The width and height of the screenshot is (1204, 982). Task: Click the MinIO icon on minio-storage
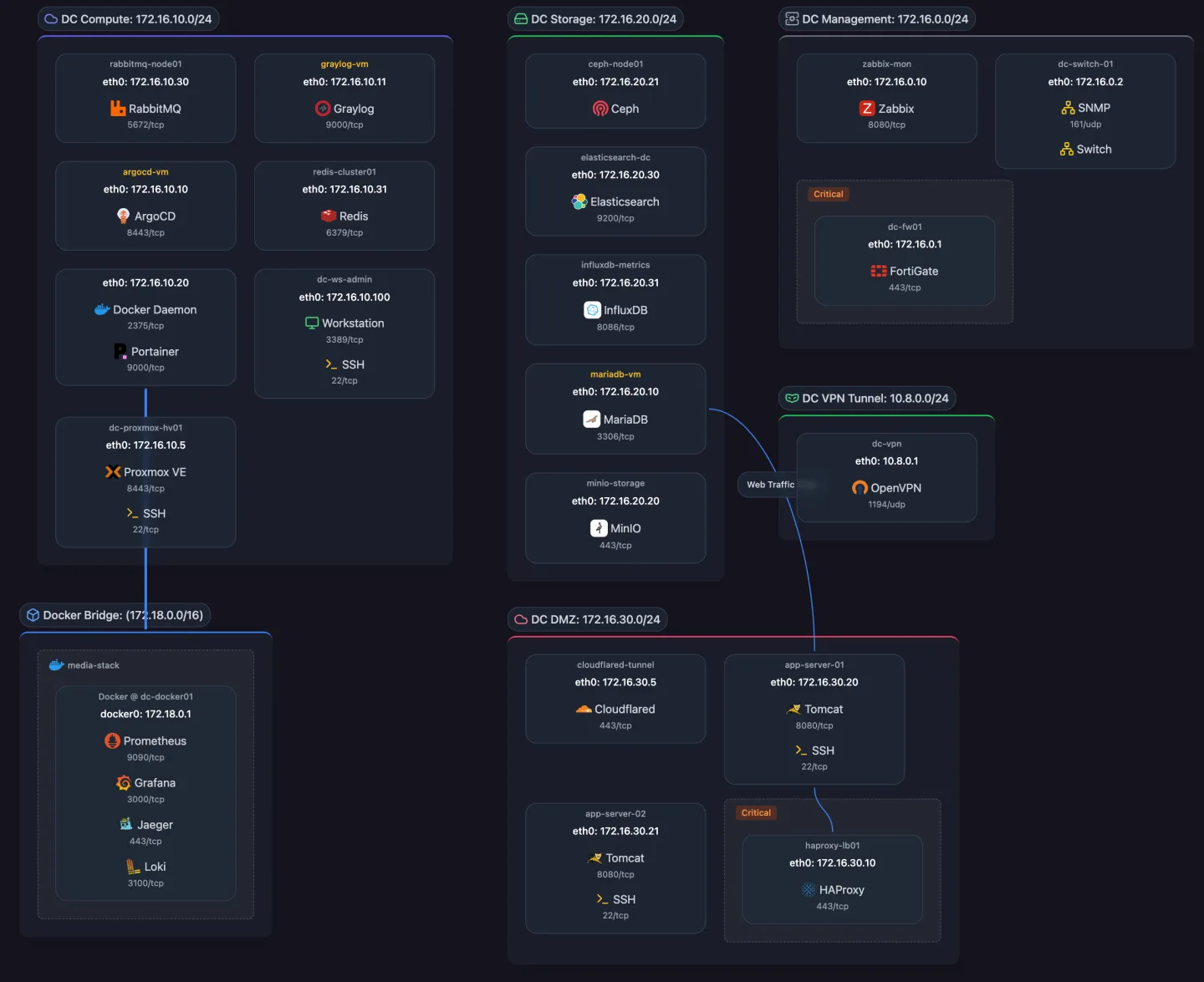599,528
